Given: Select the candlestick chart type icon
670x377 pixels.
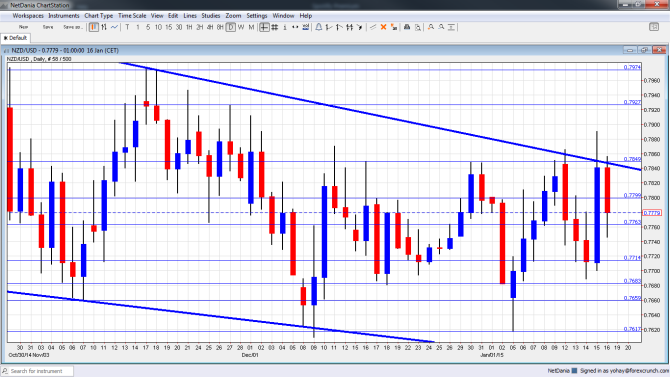Looking at the screenshot, I should coord(94,27).
